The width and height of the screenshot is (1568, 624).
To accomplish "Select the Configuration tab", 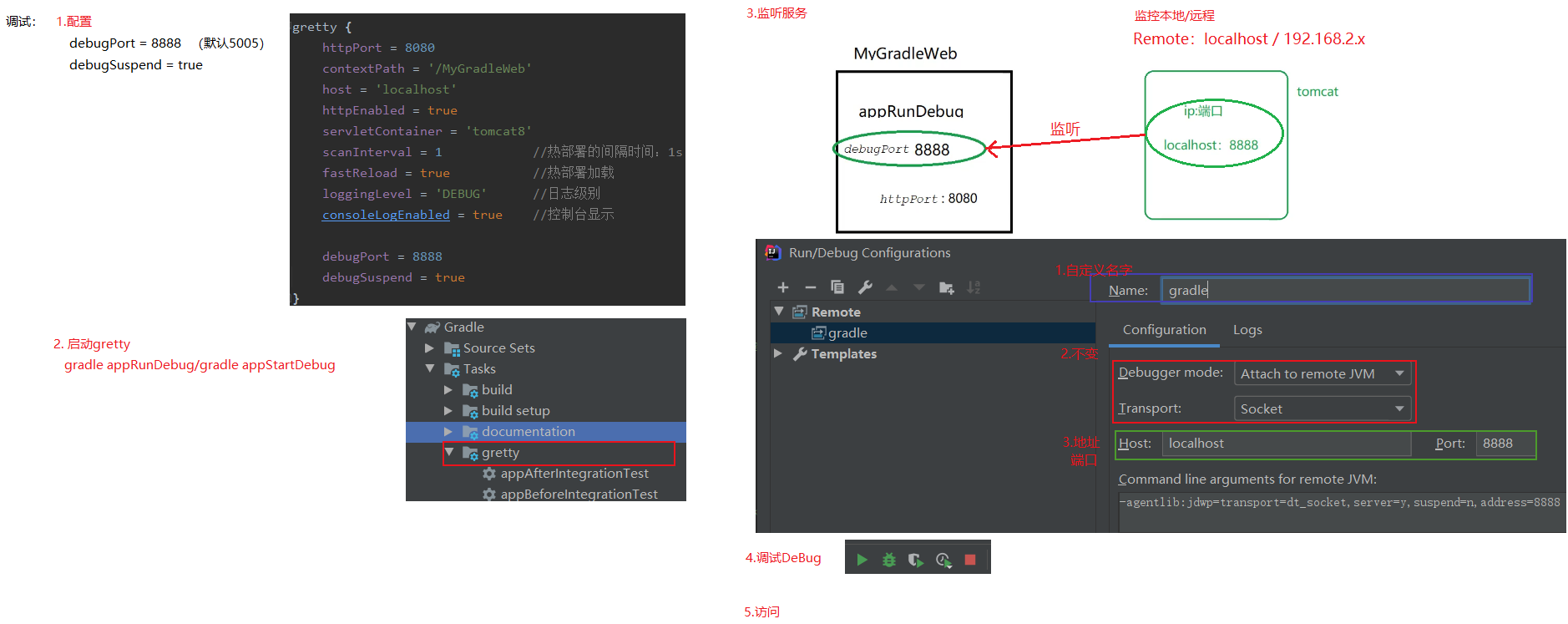I will click(x=1164, y=330).
